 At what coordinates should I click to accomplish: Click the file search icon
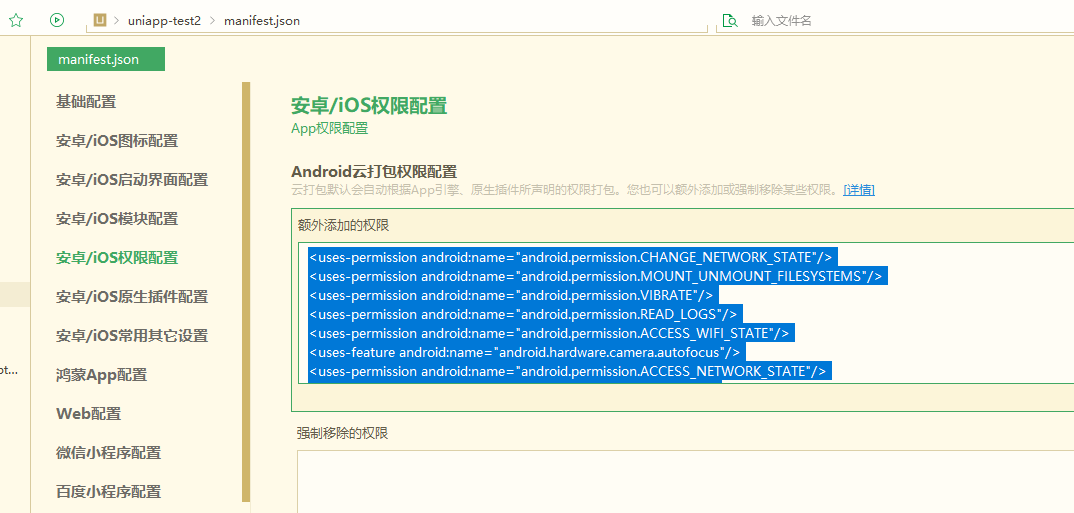point(731,21)
